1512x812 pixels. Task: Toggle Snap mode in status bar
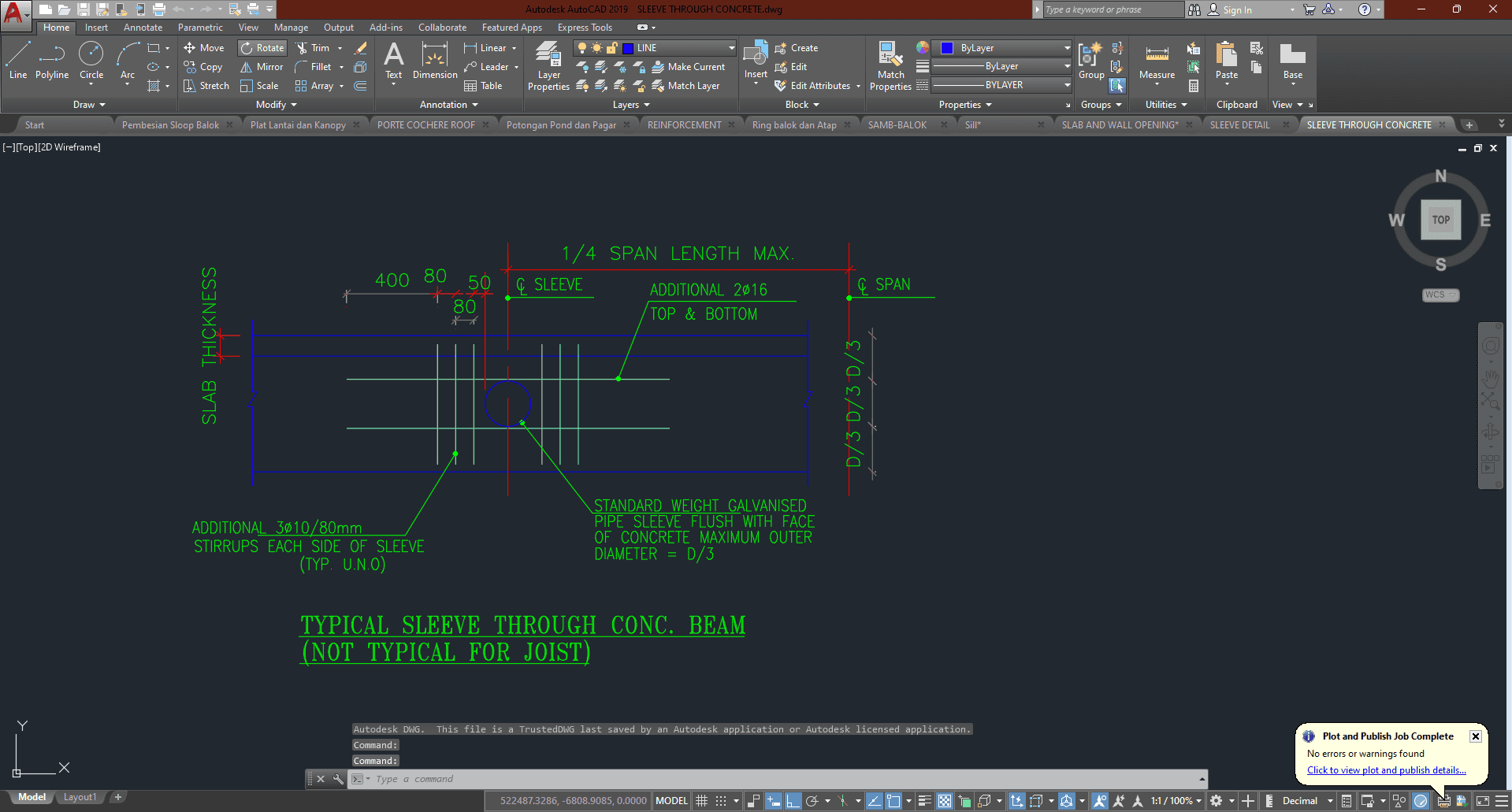click(x=721, y=801)
